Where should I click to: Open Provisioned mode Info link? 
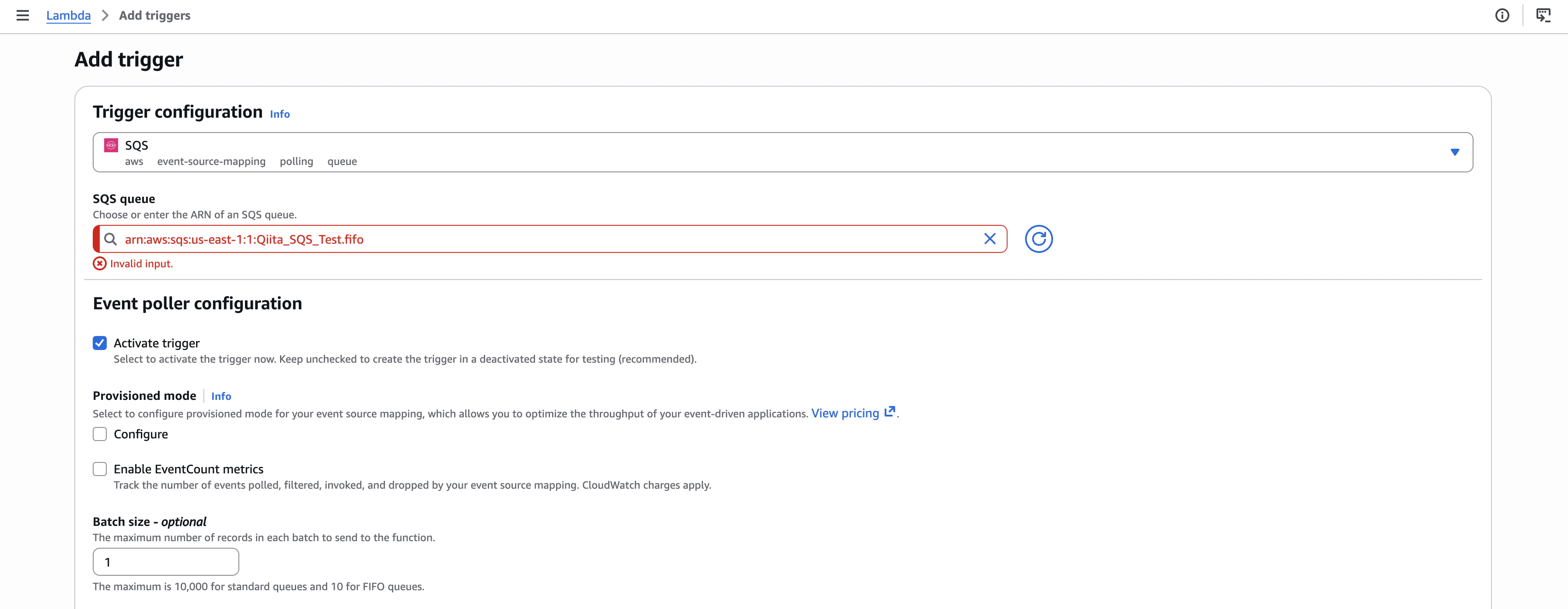[221, 396]
